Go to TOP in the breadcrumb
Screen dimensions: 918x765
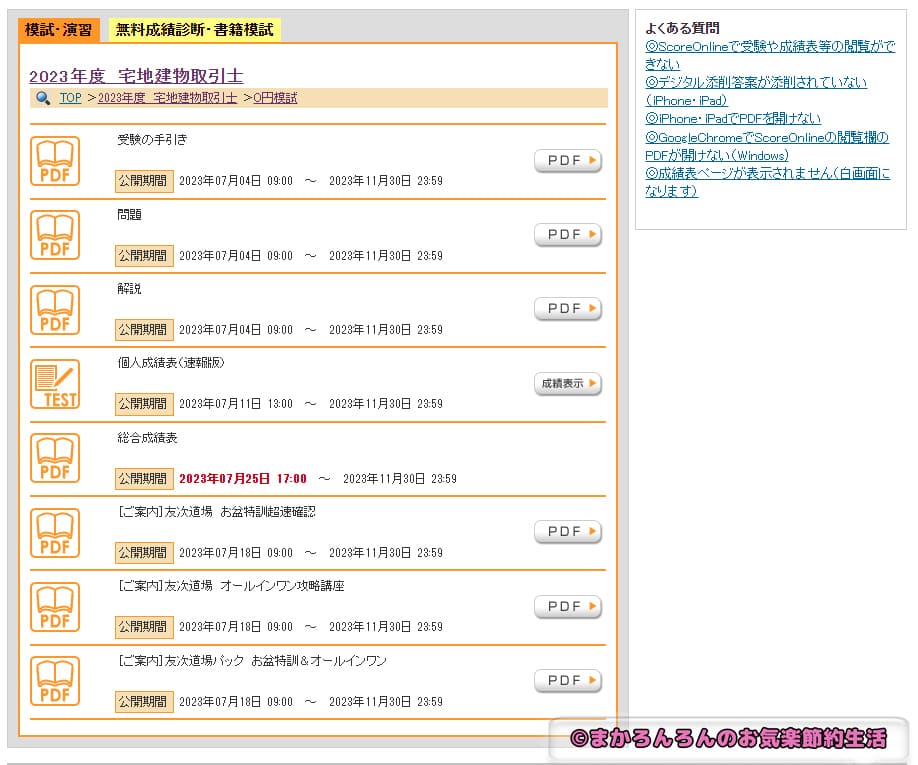(x=70, y=98)
